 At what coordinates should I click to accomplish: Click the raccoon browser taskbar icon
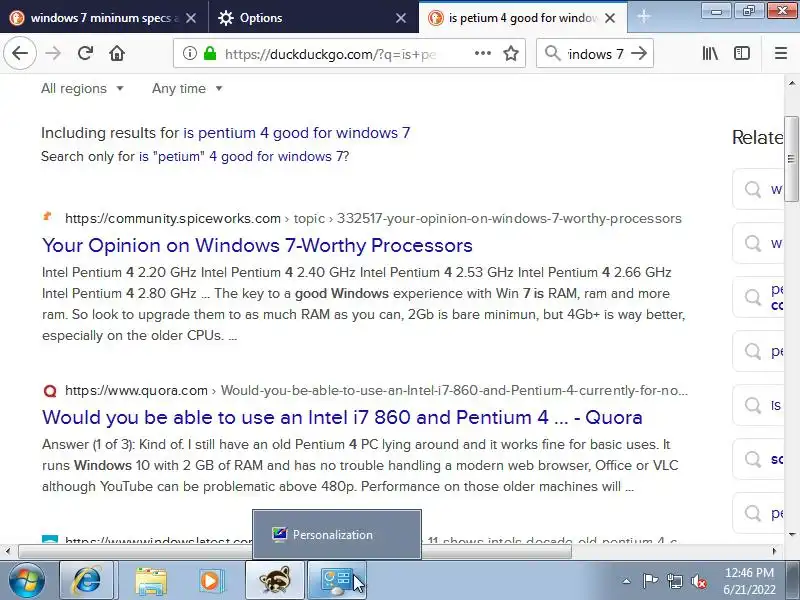click(275, 580)
